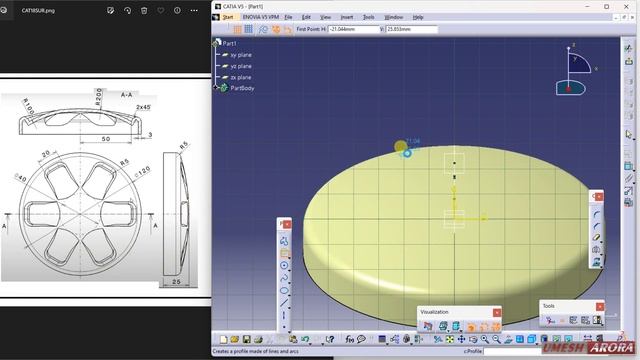Viewport: 640px width, 360px height.
Task: Open the Start menu
Action: tap(228, 17)
